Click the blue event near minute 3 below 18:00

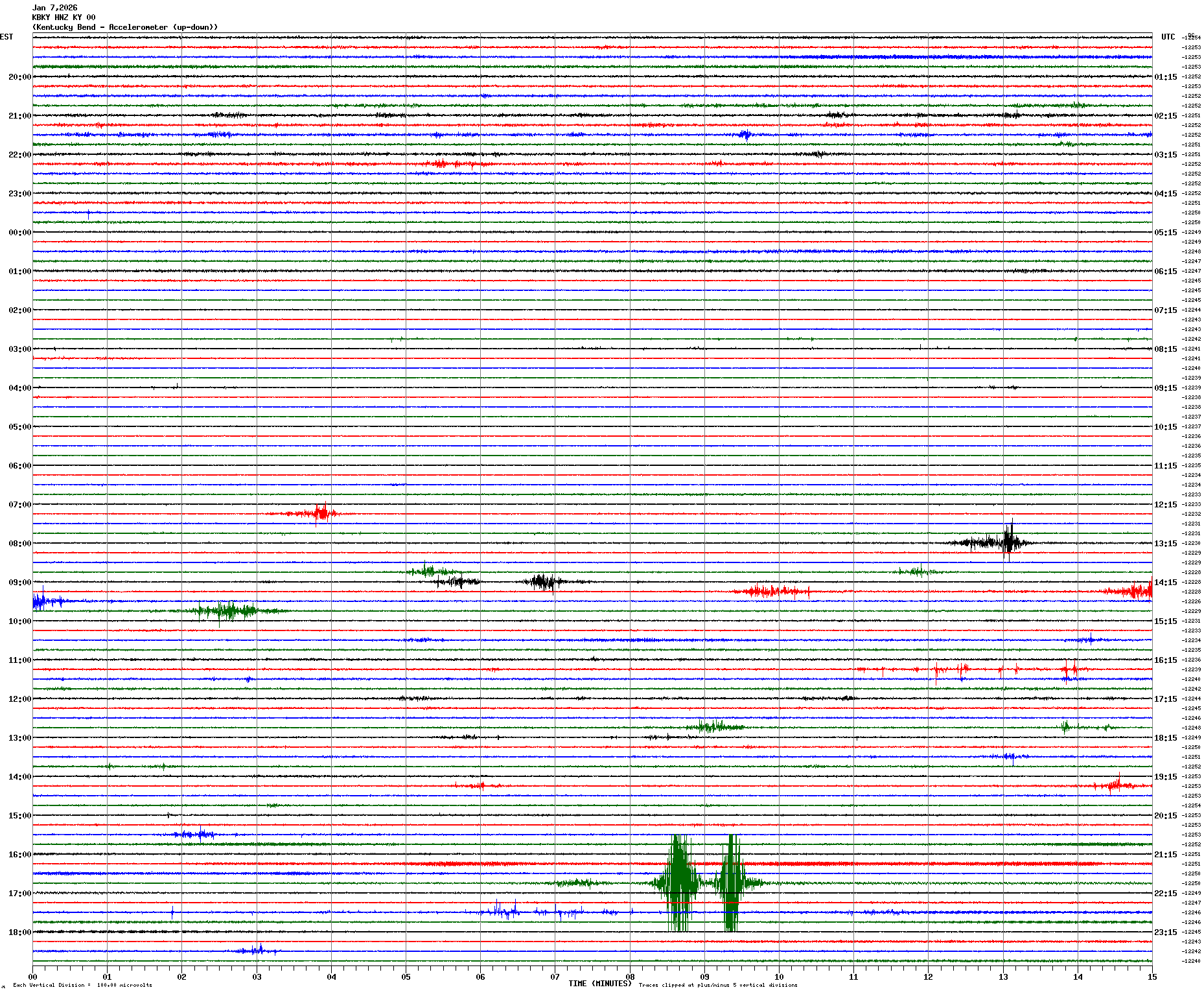click(258, 951)
